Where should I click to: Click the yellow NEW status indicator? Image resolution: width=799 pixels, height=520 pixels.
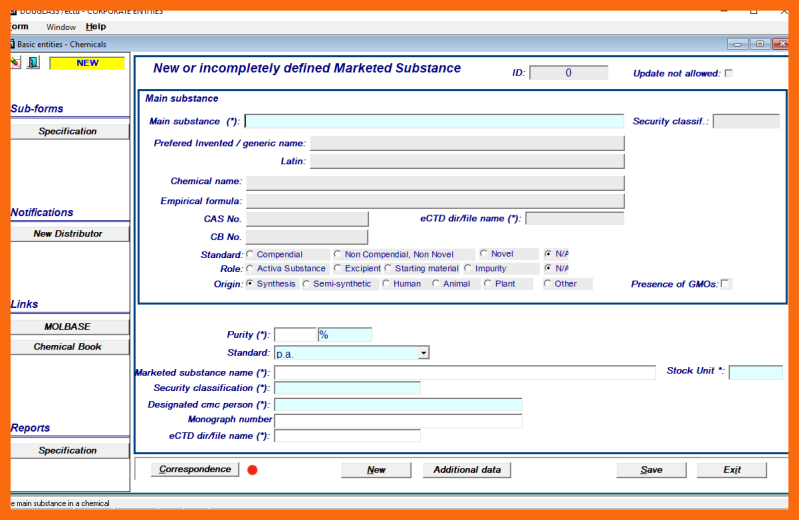(x=87, y=63)
